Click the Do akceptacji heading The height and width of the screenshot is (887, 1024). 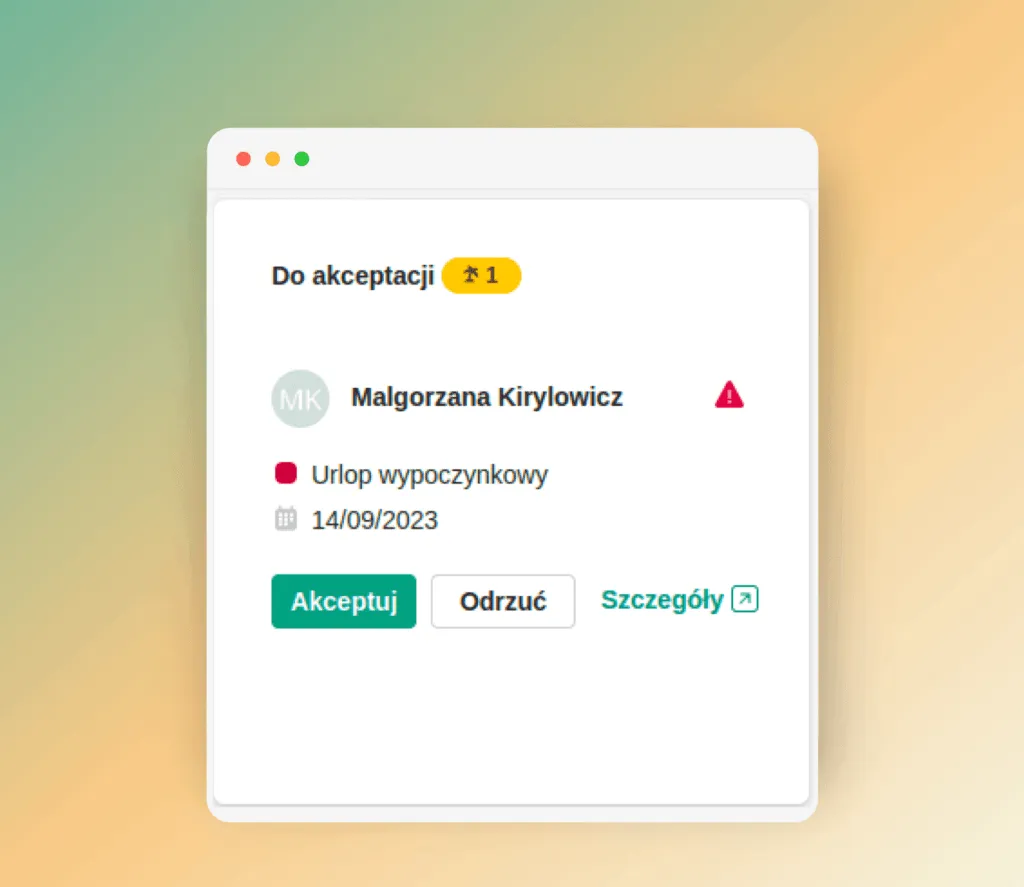click(x=353, y=276)
